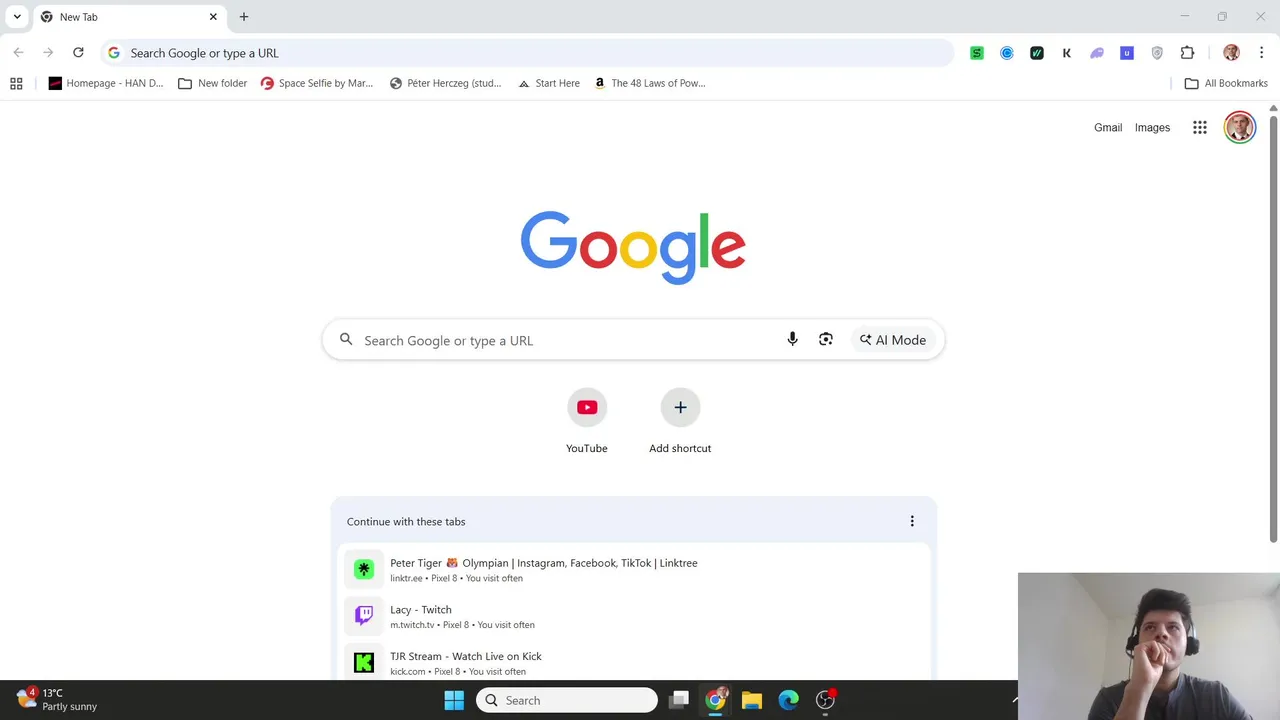Open the YouTube shortcut tile
Screen dimensions: 1280x720
[587, 422]
